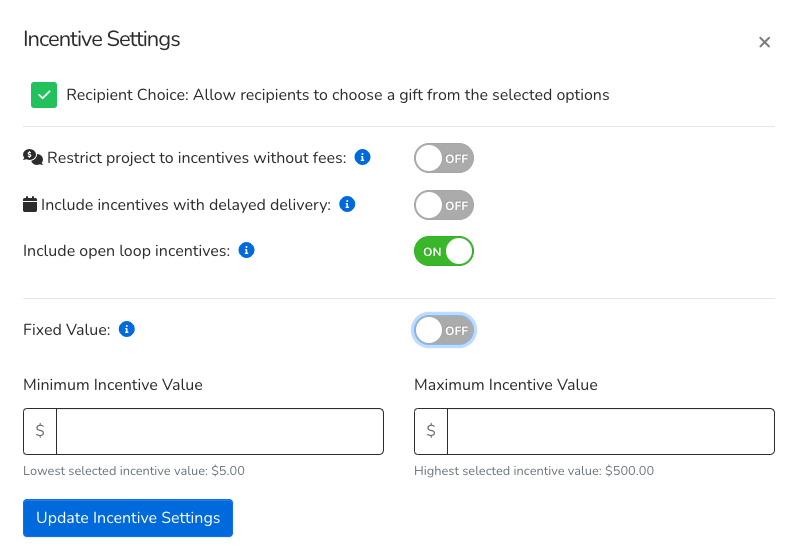
Task: Open info icon for incentives without fees
Action: point(364,157)
